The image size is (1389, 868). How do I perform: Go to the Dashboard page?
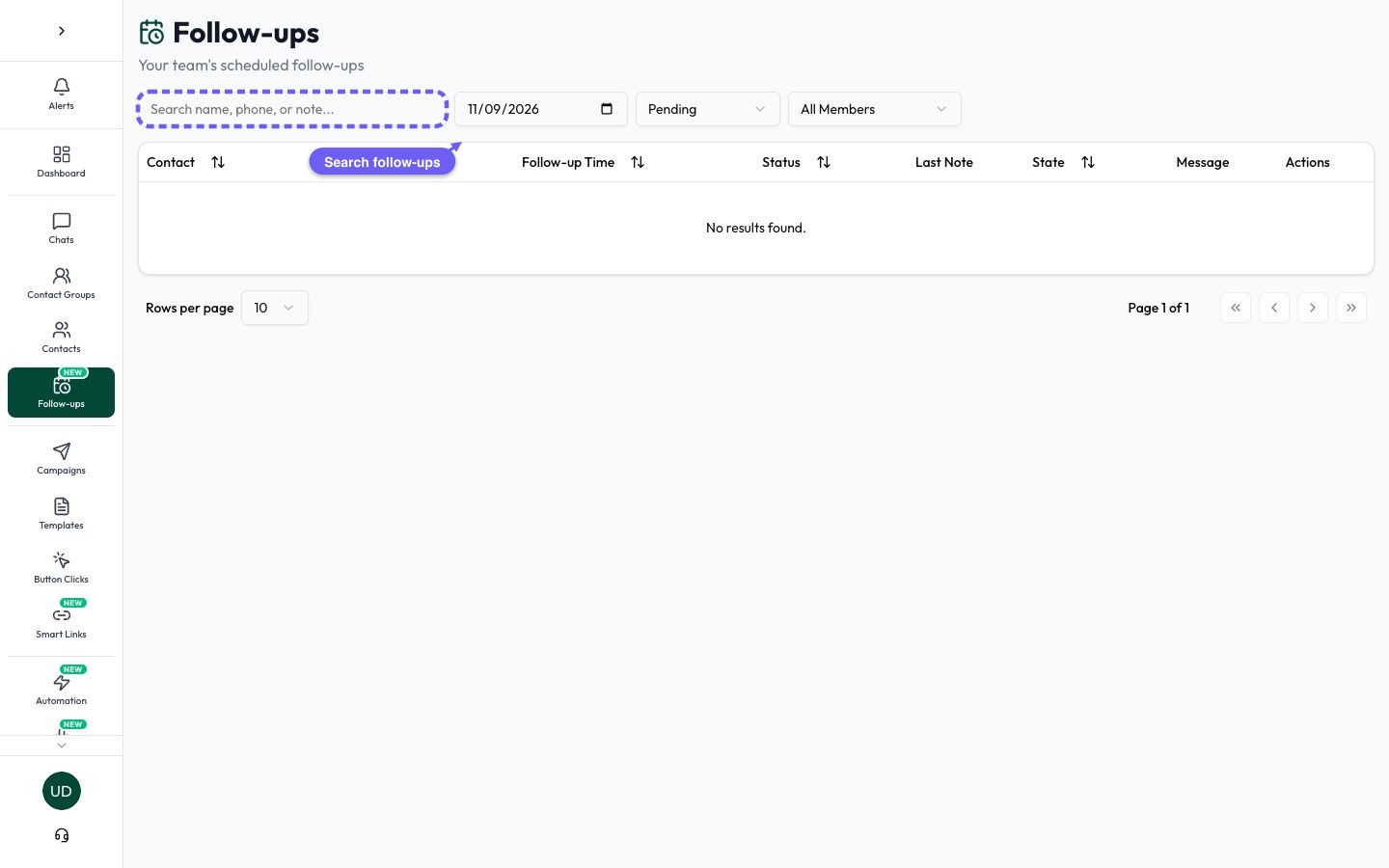pyautogui.click(x=61, y=162)
